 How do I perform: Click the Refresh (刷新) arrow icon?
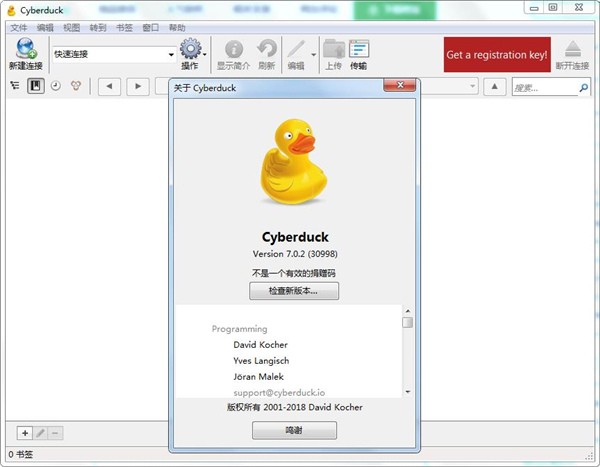click(266, 49)
